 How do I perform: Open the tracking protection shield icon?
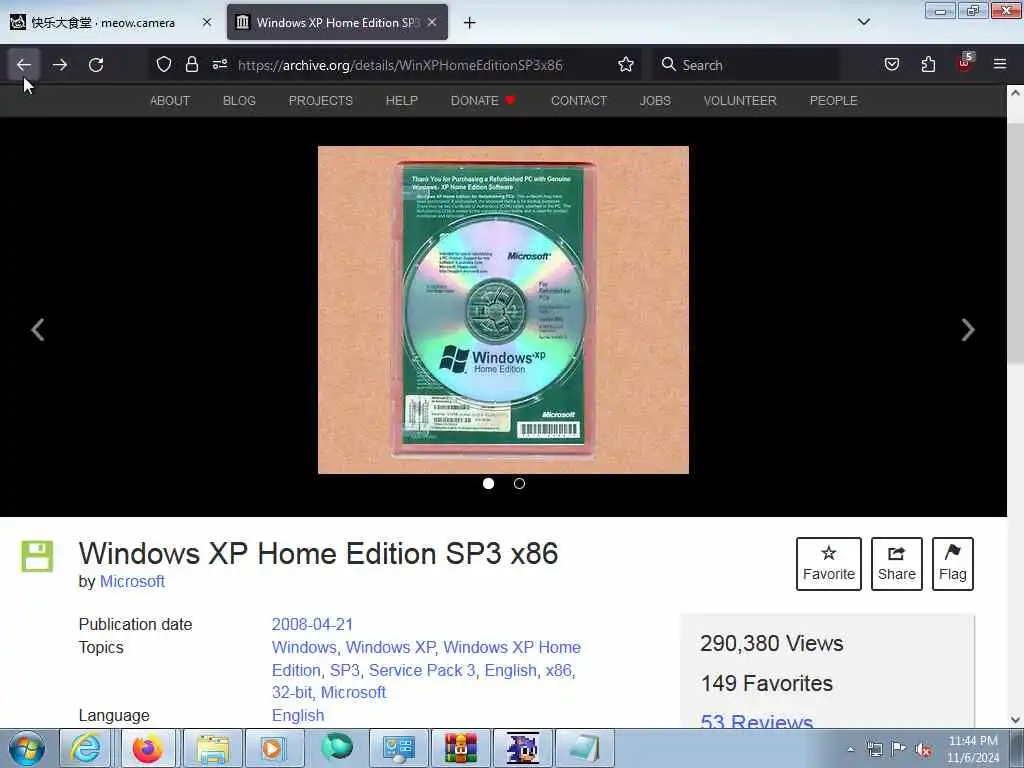pos(164,64)
